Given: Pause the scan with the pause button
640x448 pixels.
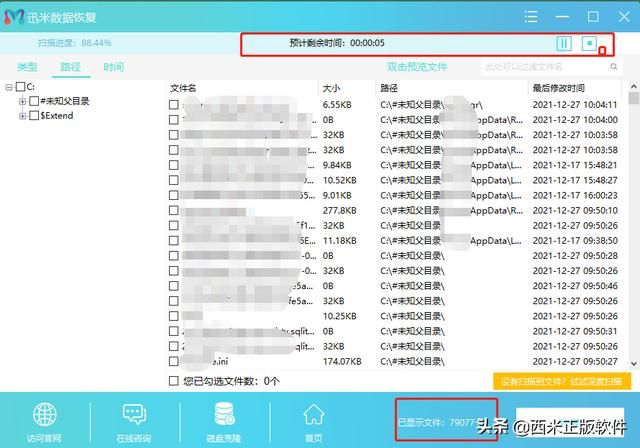Looking at the screenshot, I should [564, 43].
